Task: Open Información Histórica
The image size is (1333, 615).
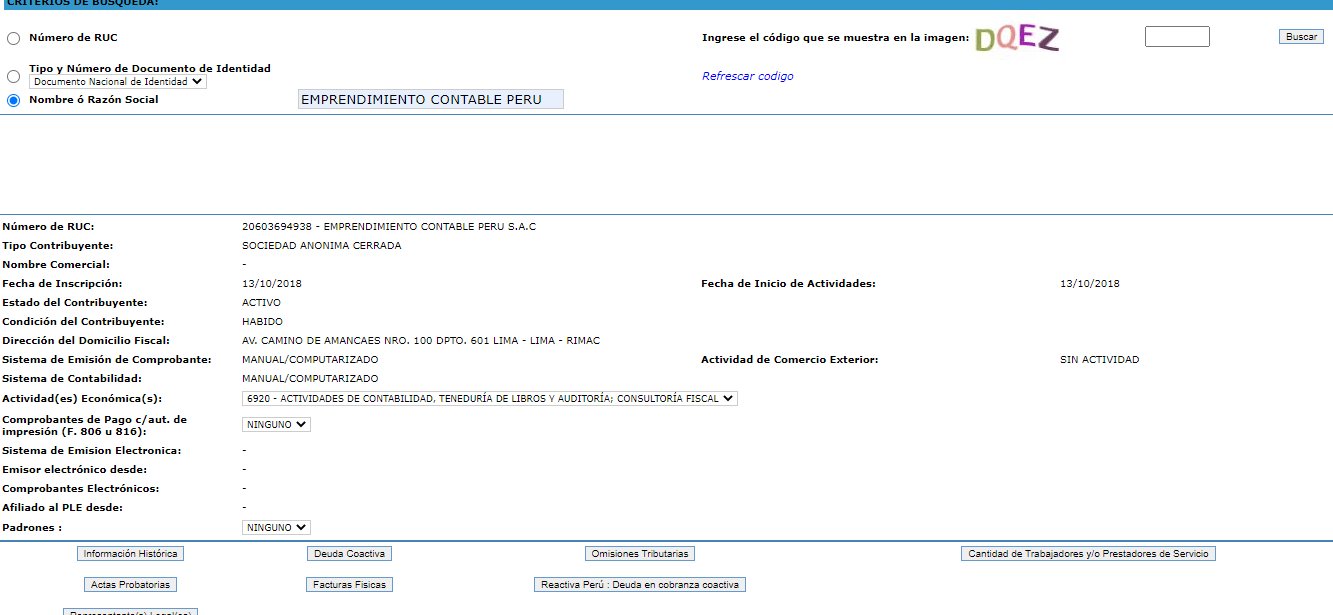Action: pyautogui.click(x=130, y=553)
